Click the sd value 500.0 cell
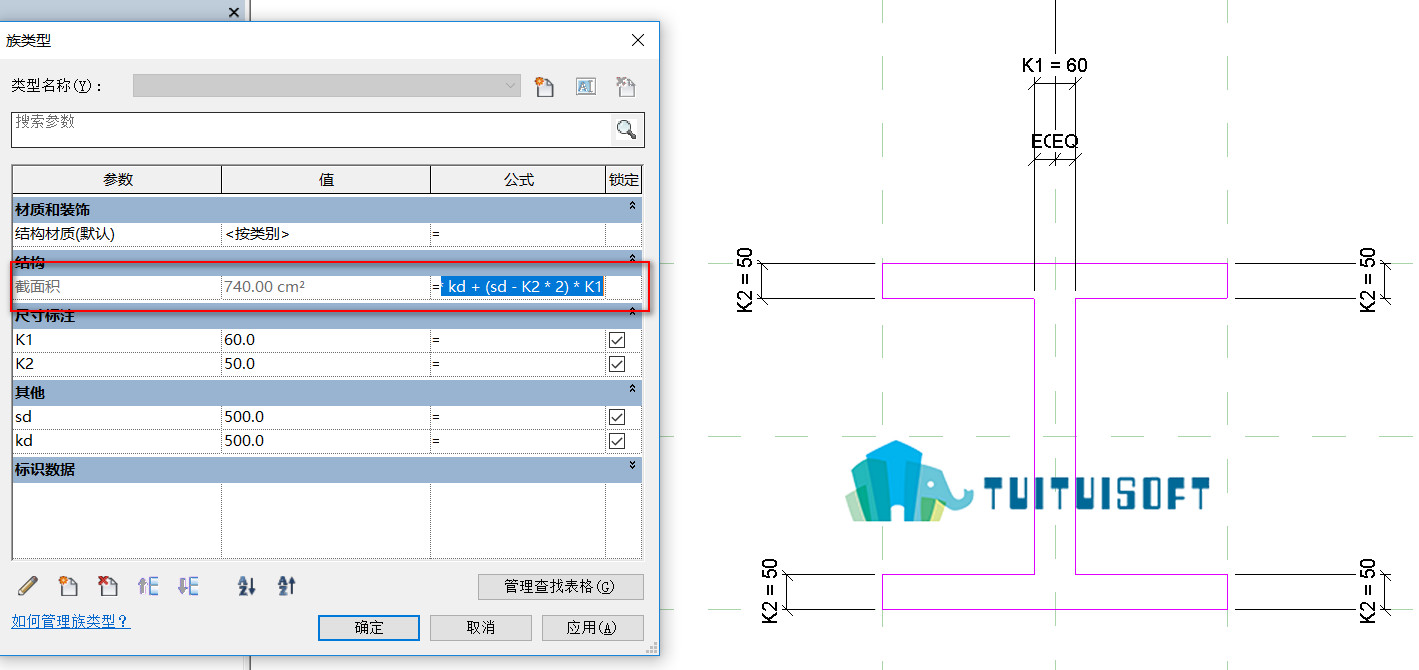This screenshot has height=670, width=1419. (326, 417)
